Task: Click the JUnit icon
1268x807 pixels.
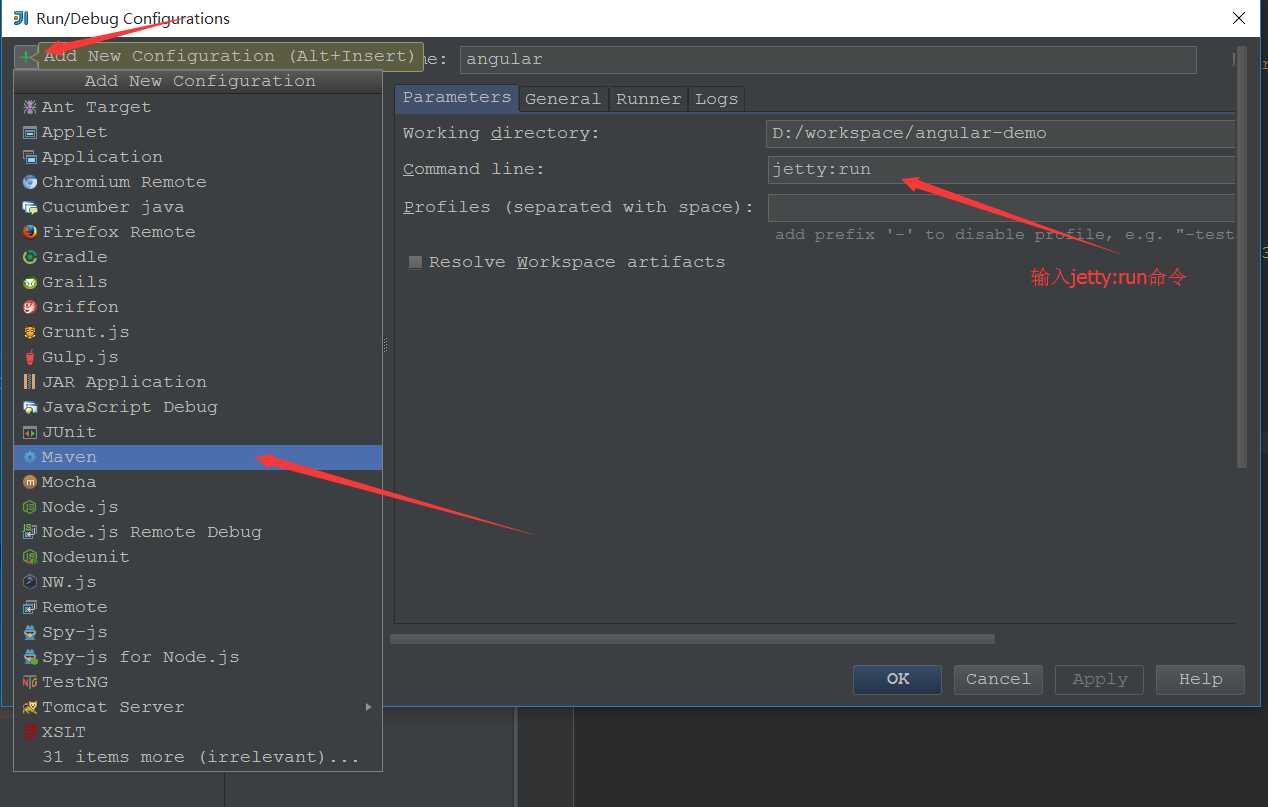Action: click(x=30, y=432)
